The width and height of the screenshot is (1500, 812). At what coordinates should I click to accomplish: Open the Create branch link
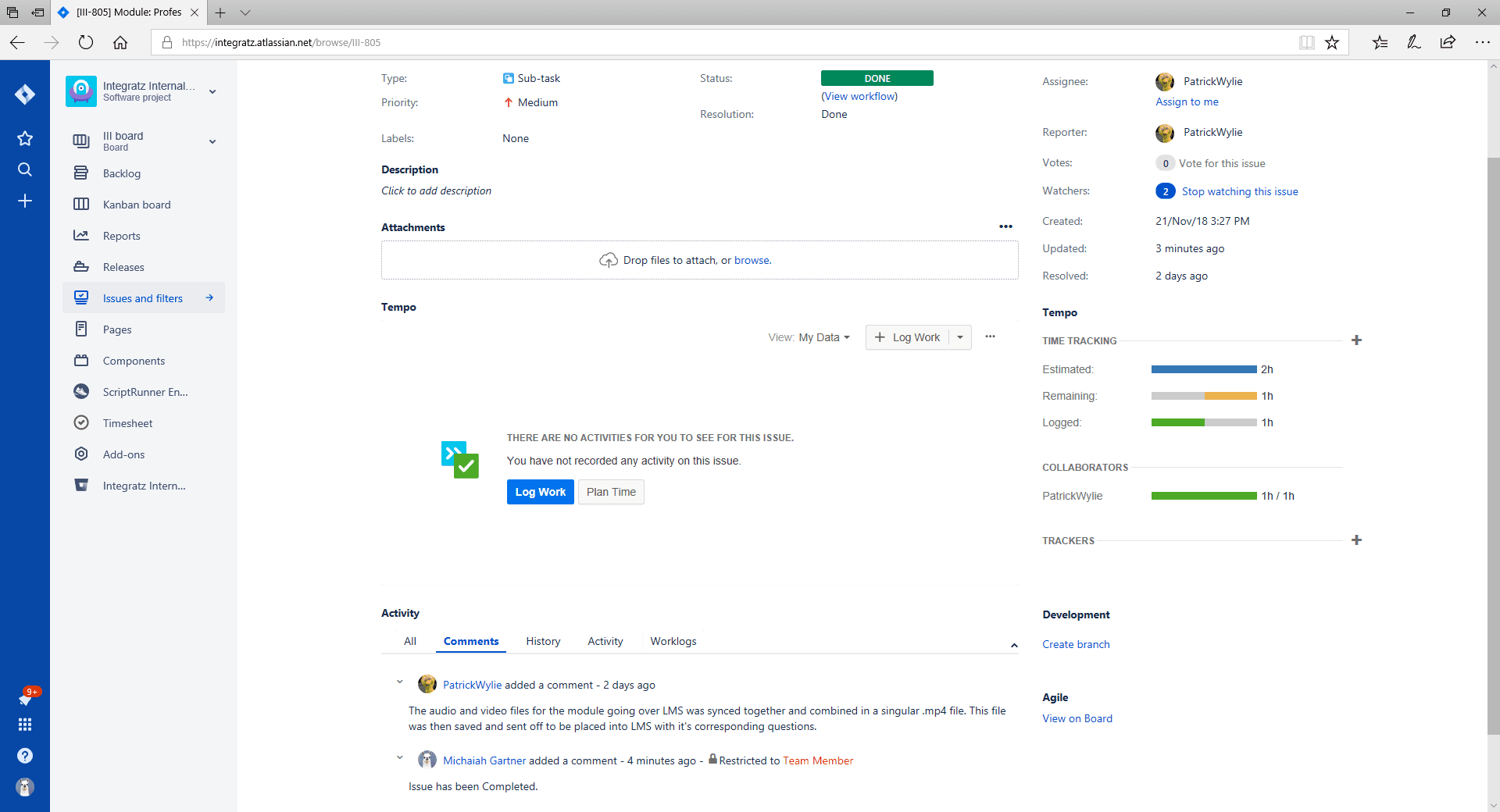coord(1076,644)
